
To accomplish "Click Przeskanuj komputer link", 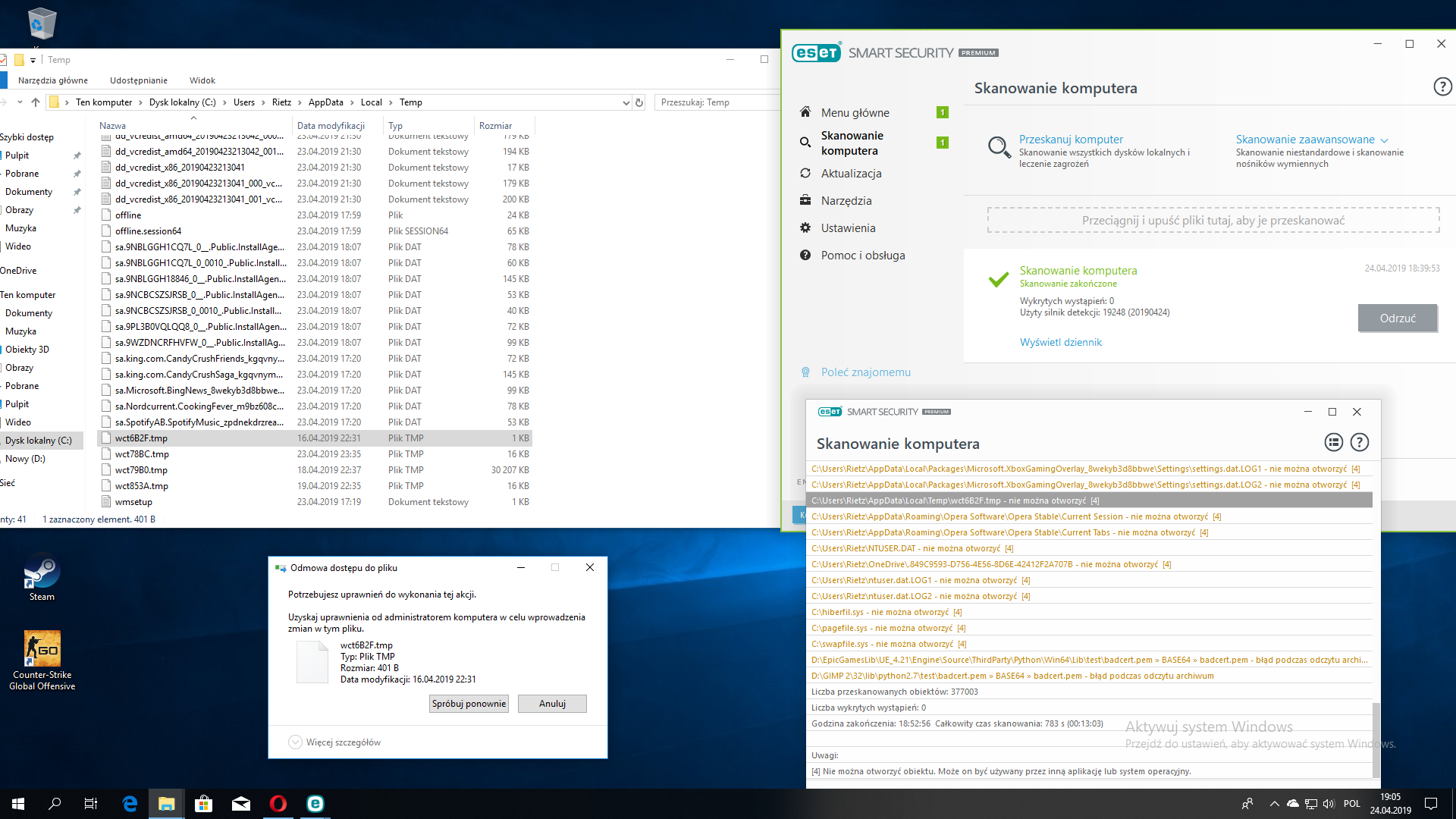I will click(1071, 140).
